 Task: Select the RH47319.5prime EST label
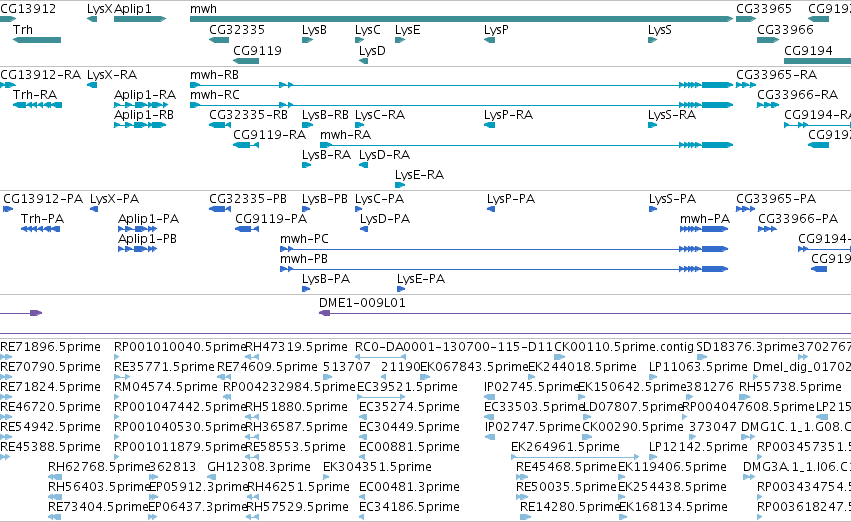297,347
